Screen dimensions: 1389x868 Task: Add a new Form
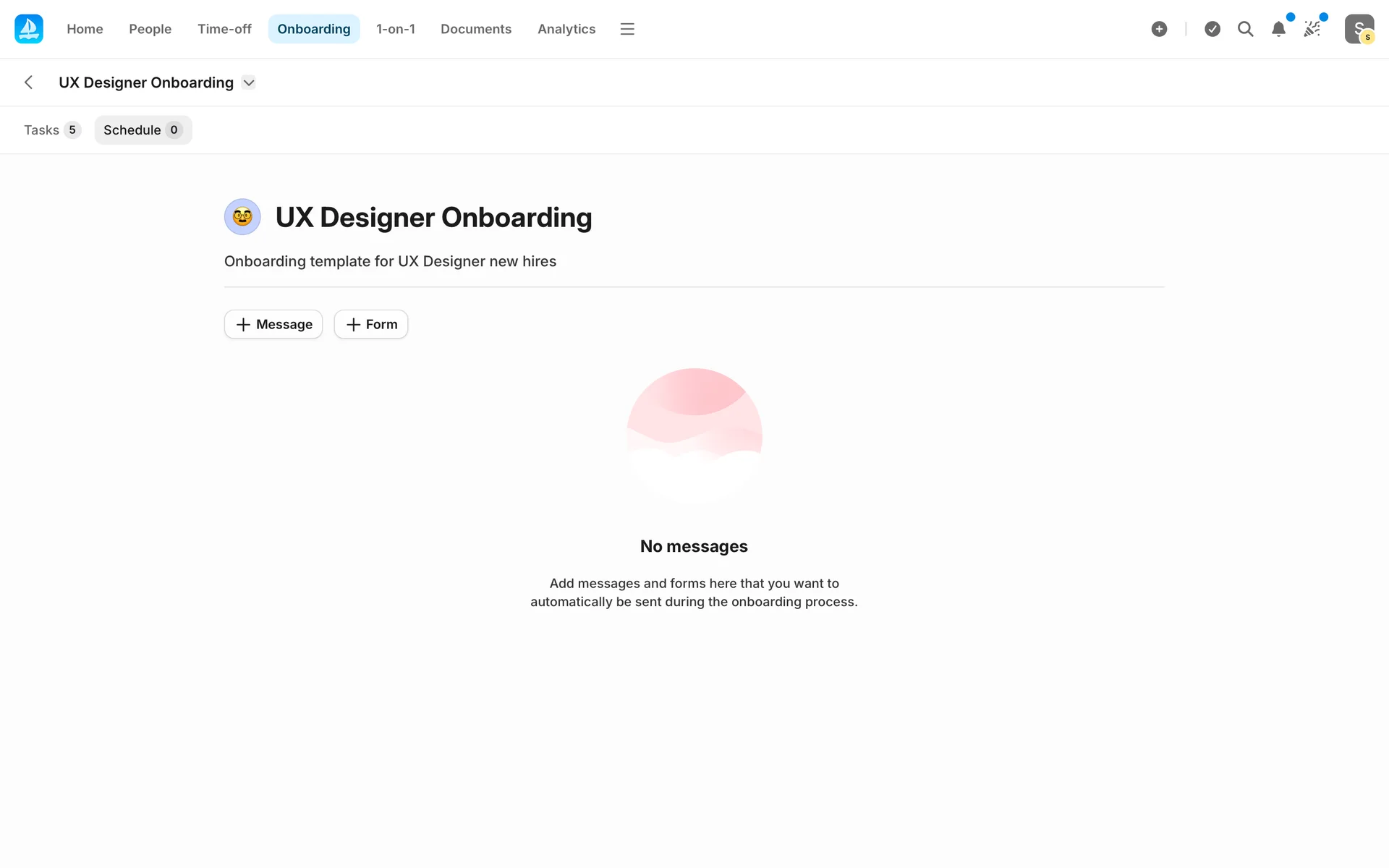click(371, 324)
